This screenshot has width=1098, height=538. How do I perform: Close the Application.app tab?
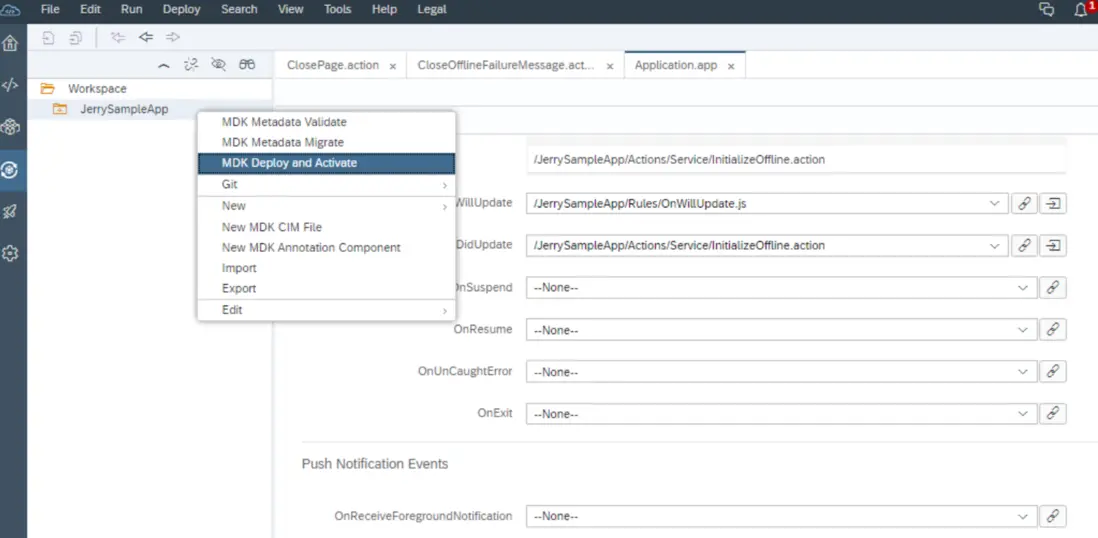pyautogui.click(x=731, y=66)
